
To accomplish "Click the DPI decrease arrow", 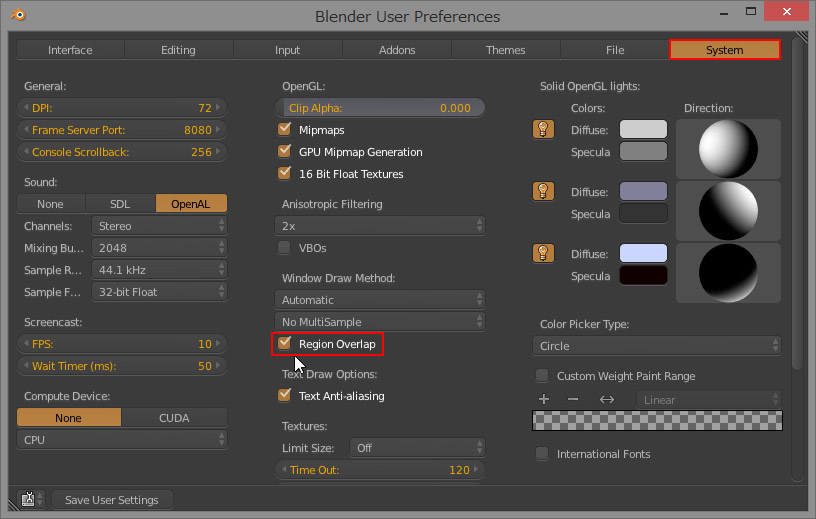I will click(26, 108).
